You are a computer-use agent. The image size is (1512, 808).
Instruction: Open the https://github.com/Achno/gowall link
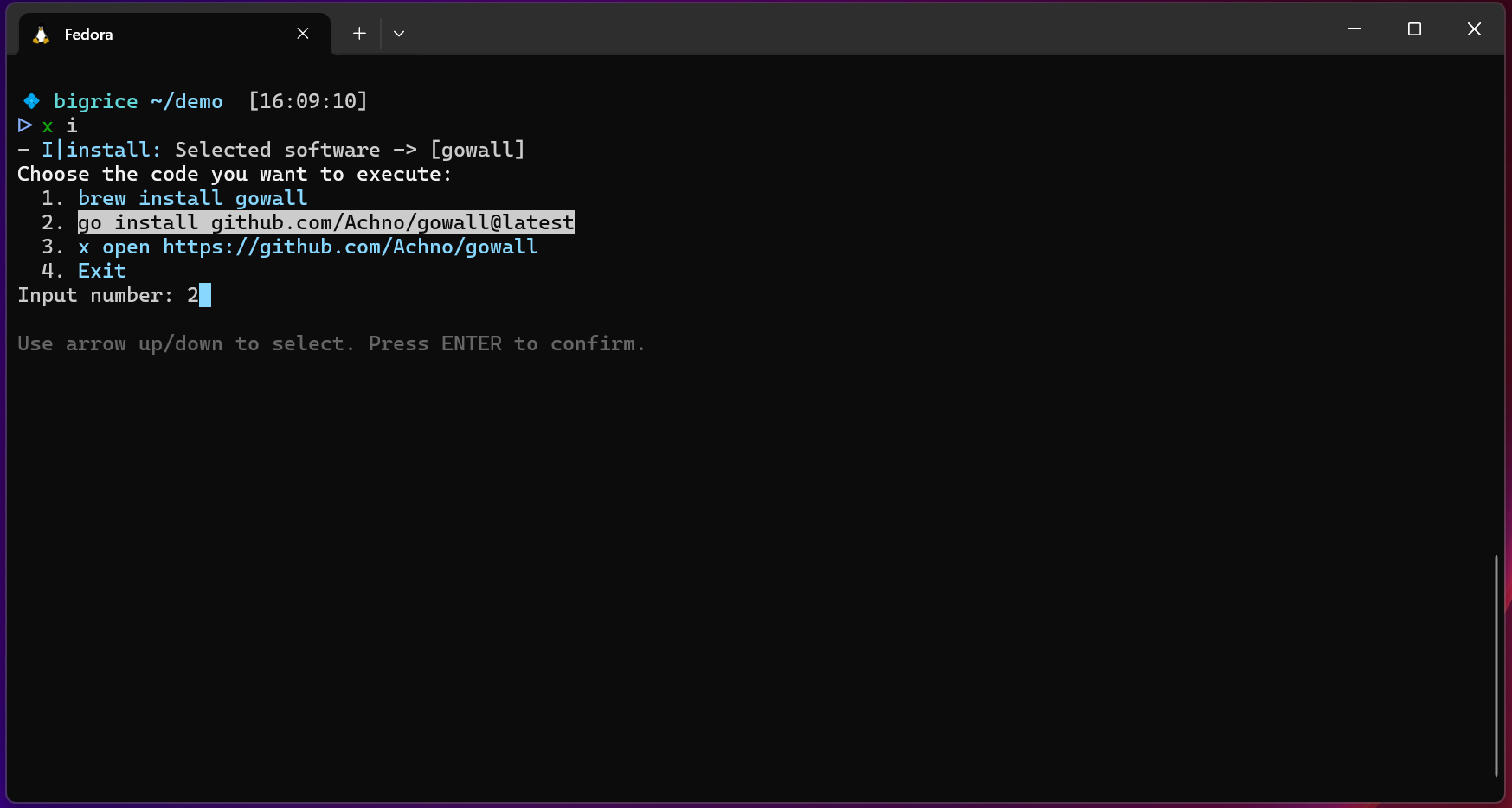(351, 247)
